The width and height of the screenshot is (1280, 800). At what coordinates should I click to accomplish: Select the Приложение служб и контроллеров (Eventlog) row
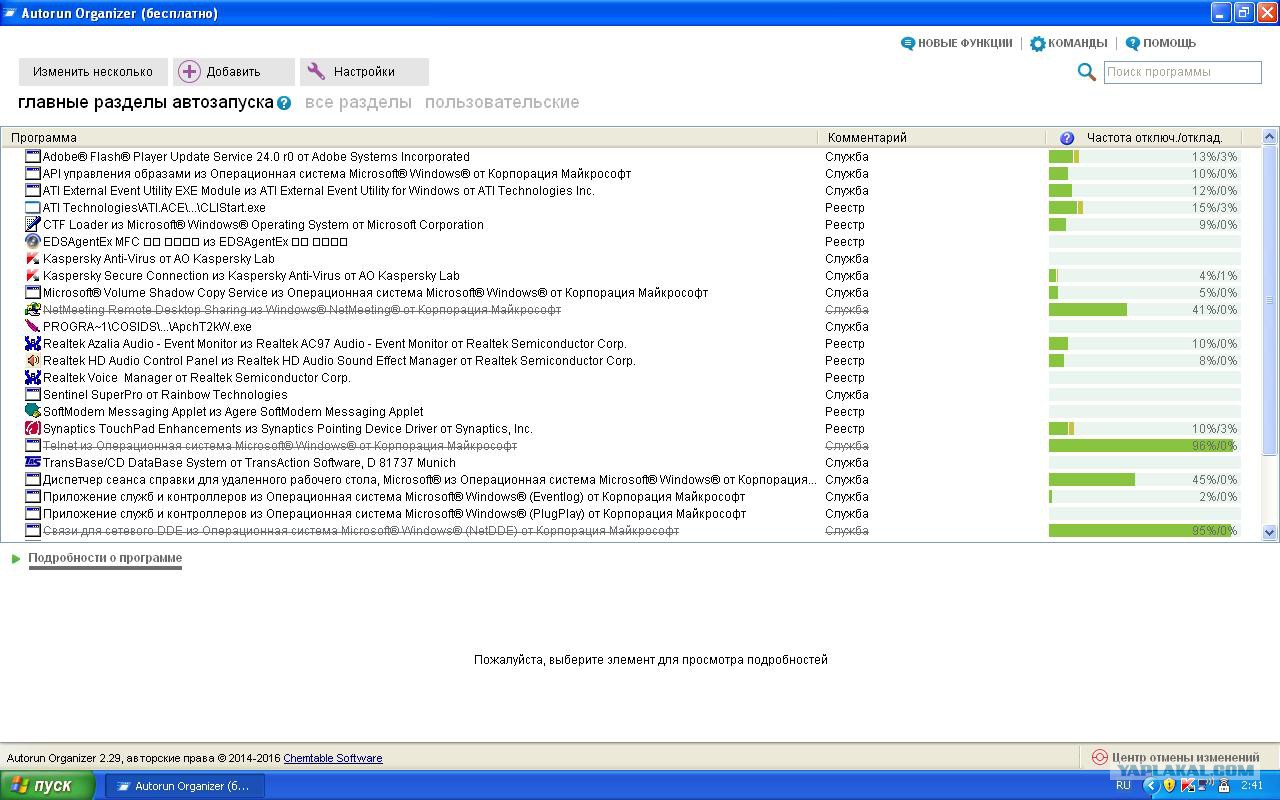coord(632,497)
